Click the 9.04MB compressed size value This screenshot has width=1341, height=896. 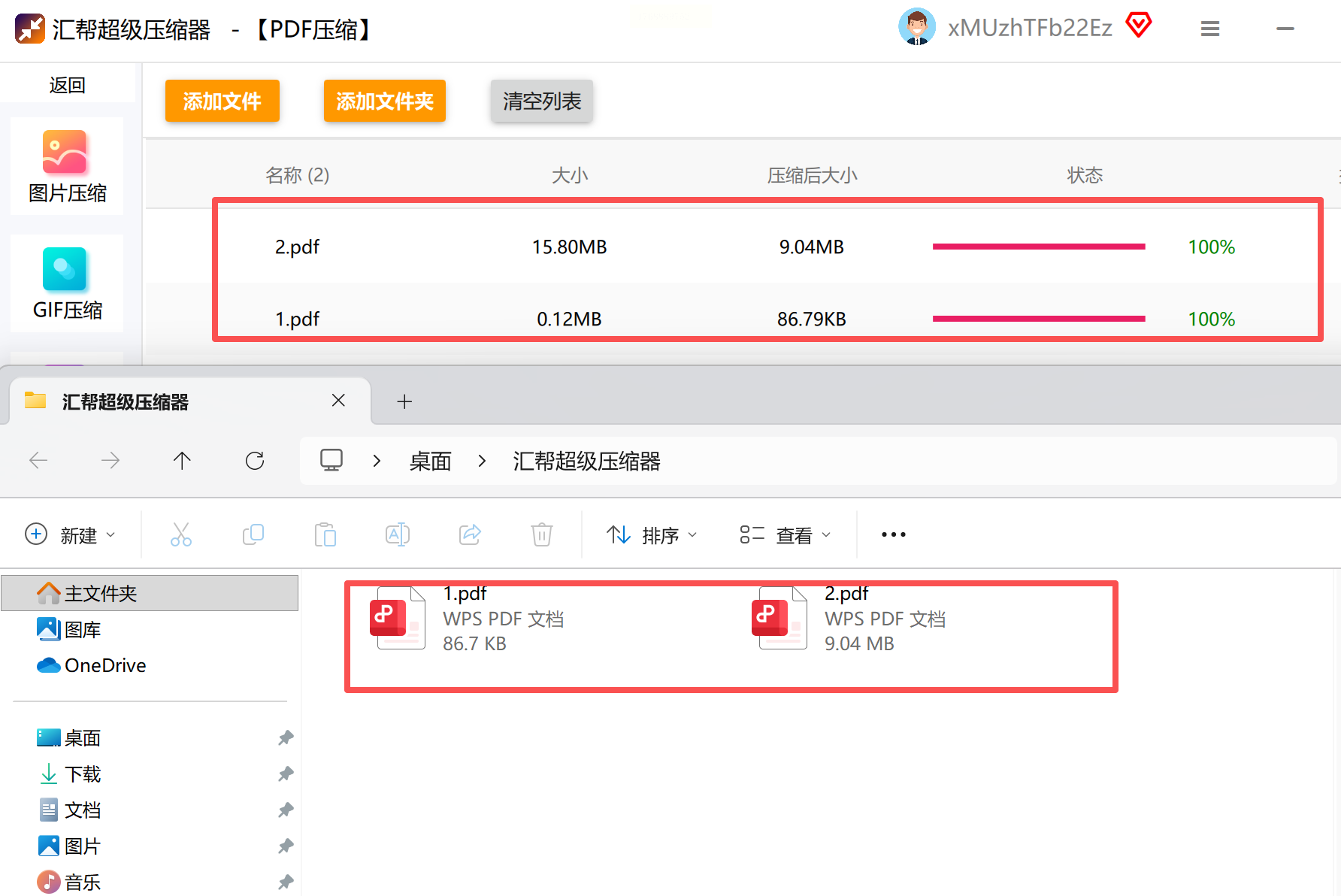click(x=812, y=247)
